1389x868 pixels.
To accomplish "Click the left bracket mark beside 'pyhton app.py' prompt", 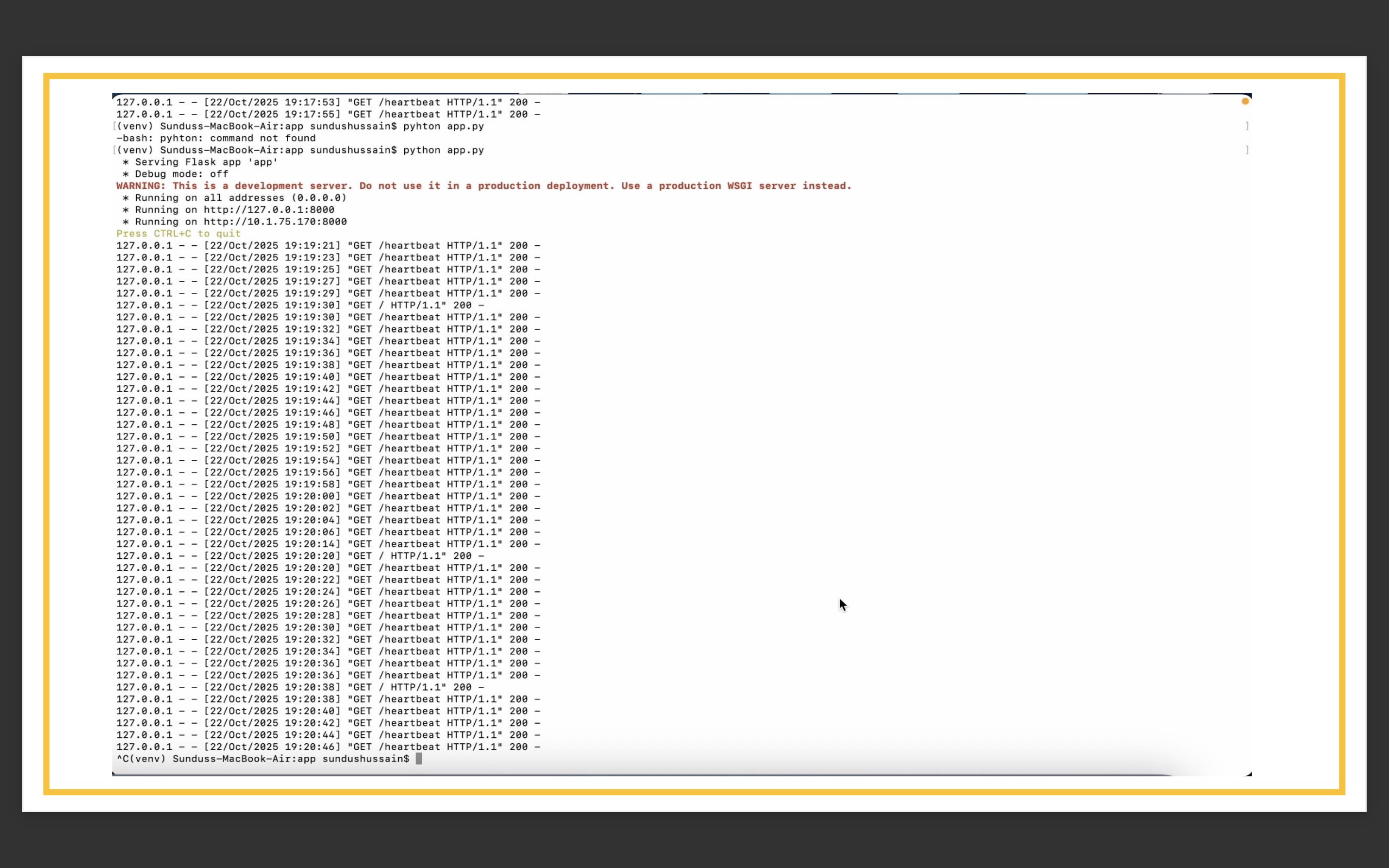I will (x=115, y=126).
